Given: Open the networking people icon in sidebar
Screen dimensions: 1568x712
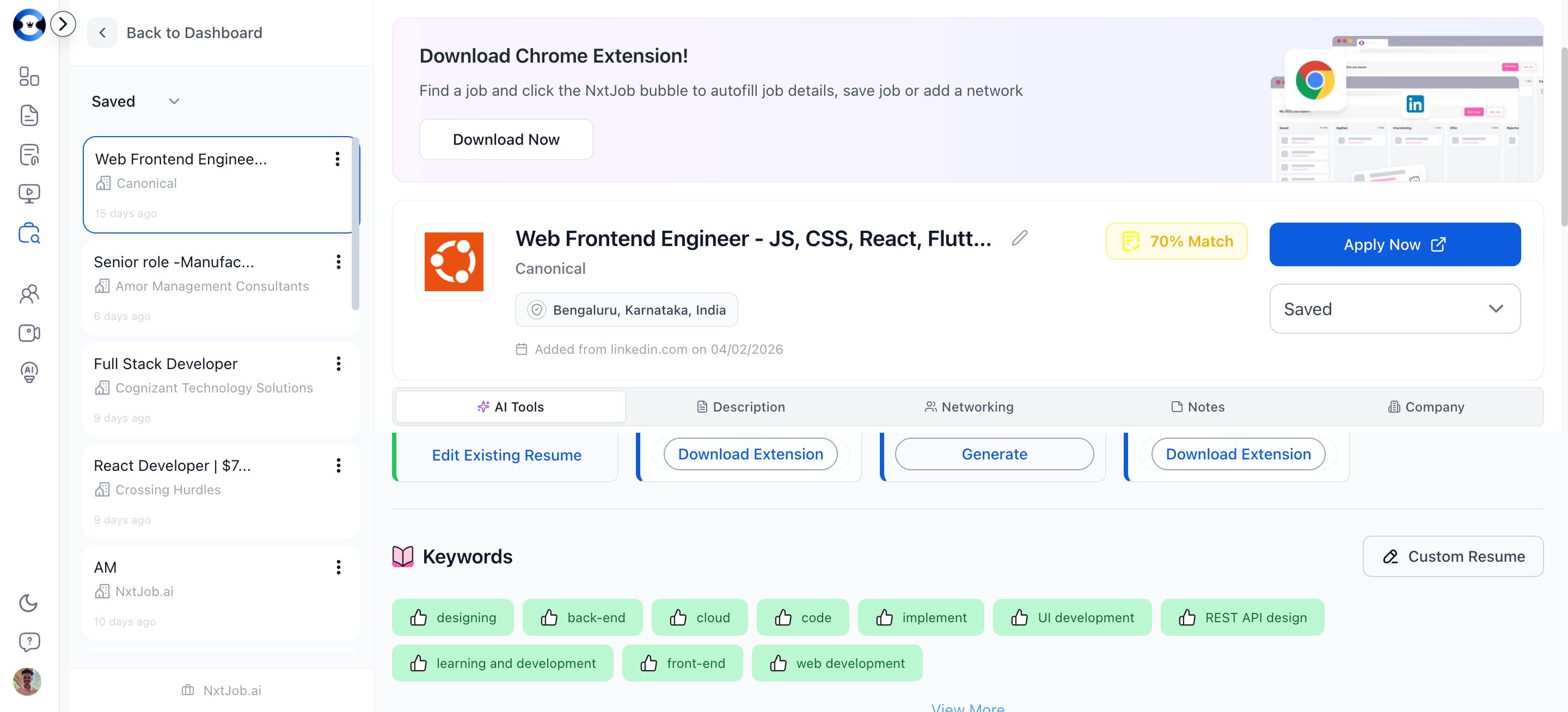Looking at the screenshot, I should click(x=29, y=294).
